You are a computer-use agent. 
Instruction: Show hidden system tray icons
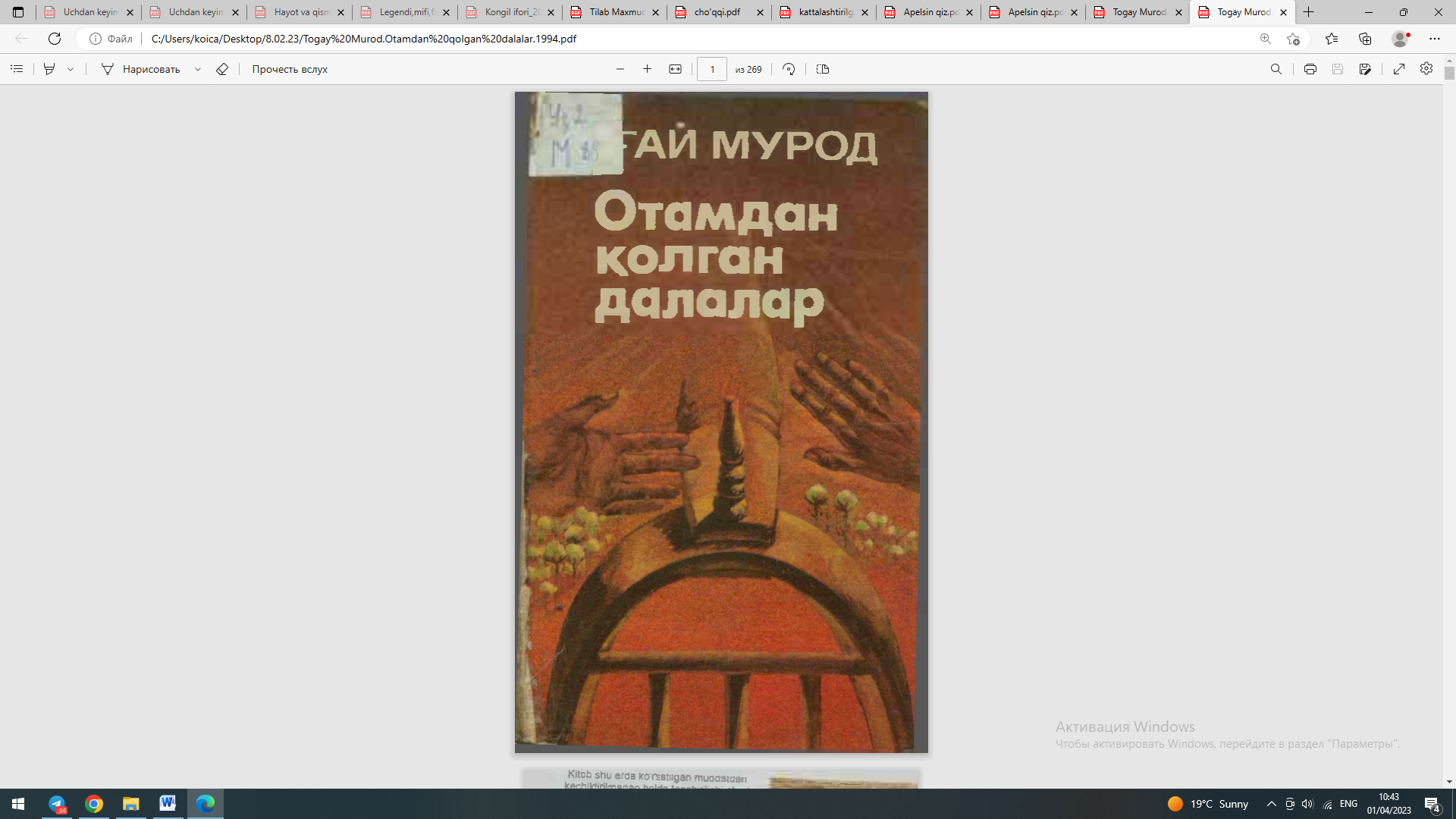click(1272, 804)
